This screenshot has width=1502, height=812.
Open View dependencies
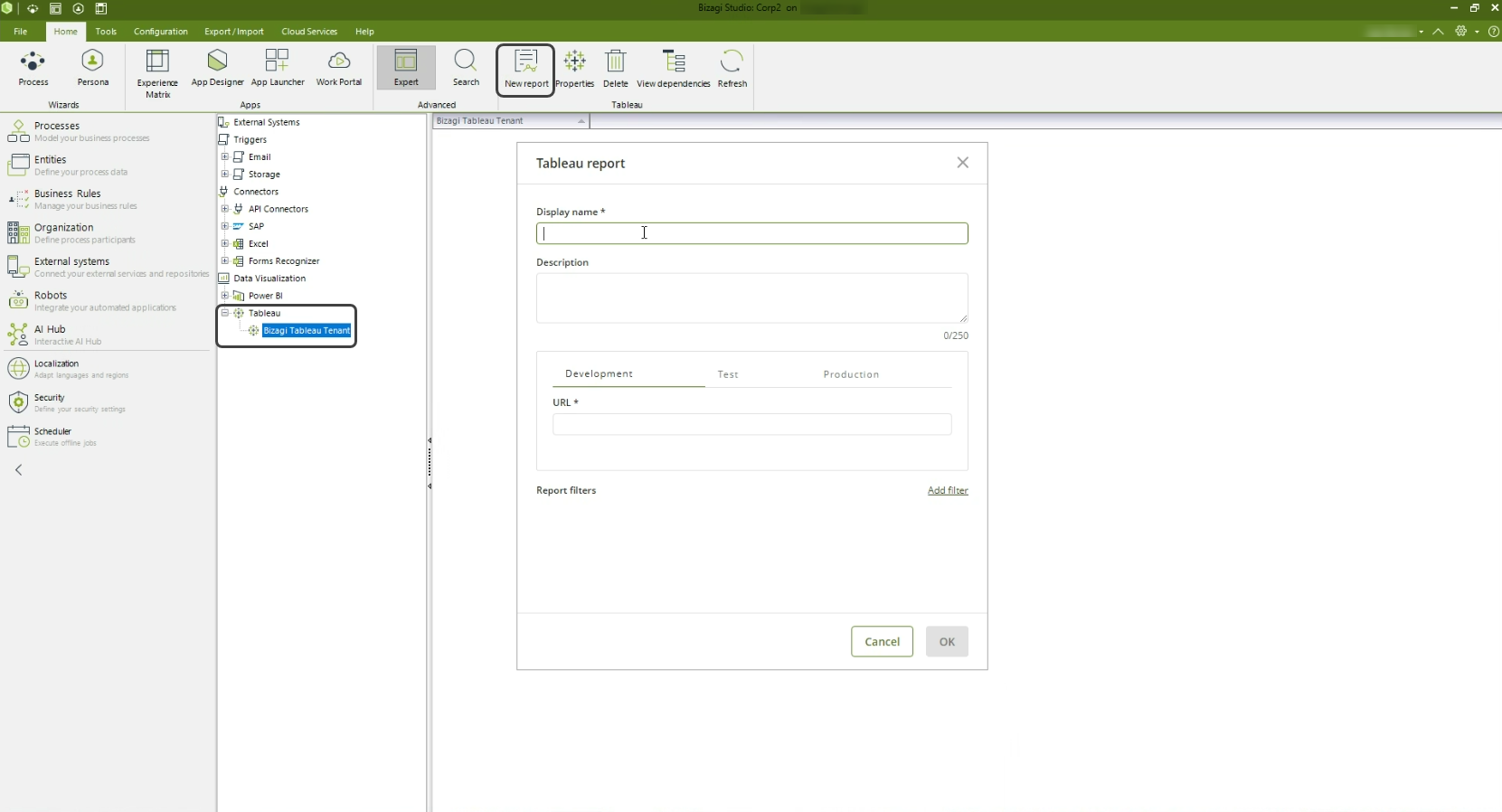click(x=674, y=69)
